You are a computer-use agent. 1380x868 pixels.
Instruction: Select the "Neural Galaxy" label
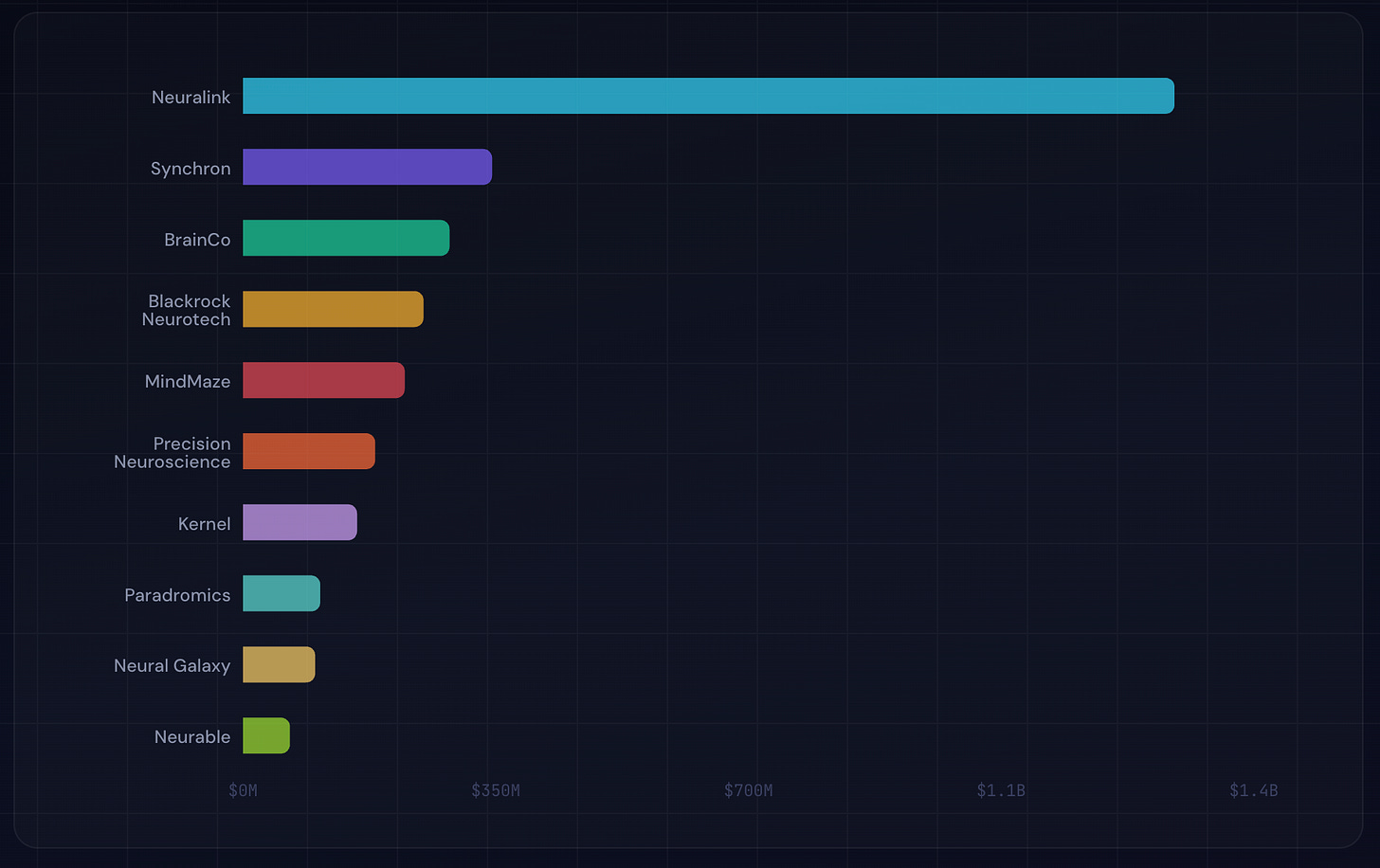172,665
